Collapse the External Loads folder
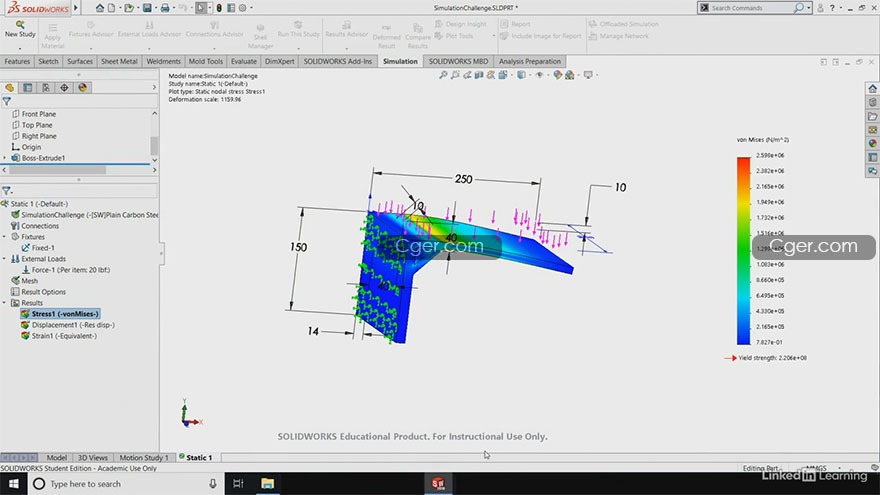This screenshot has height=495, width=880. coord(4,259)
